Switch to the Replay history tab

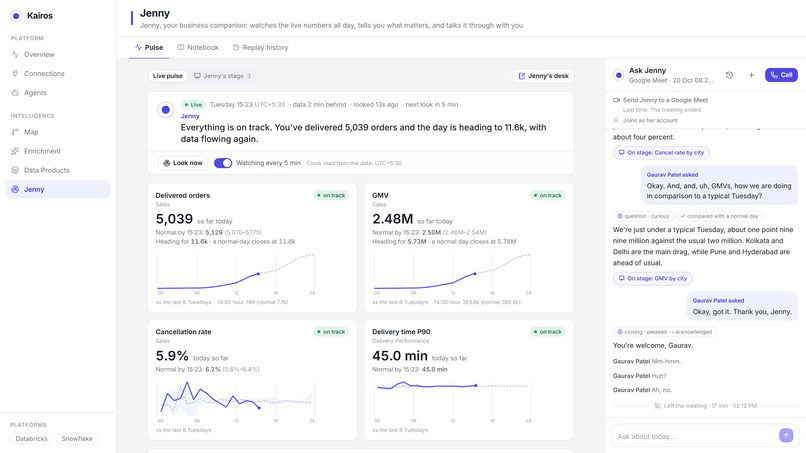261,47
